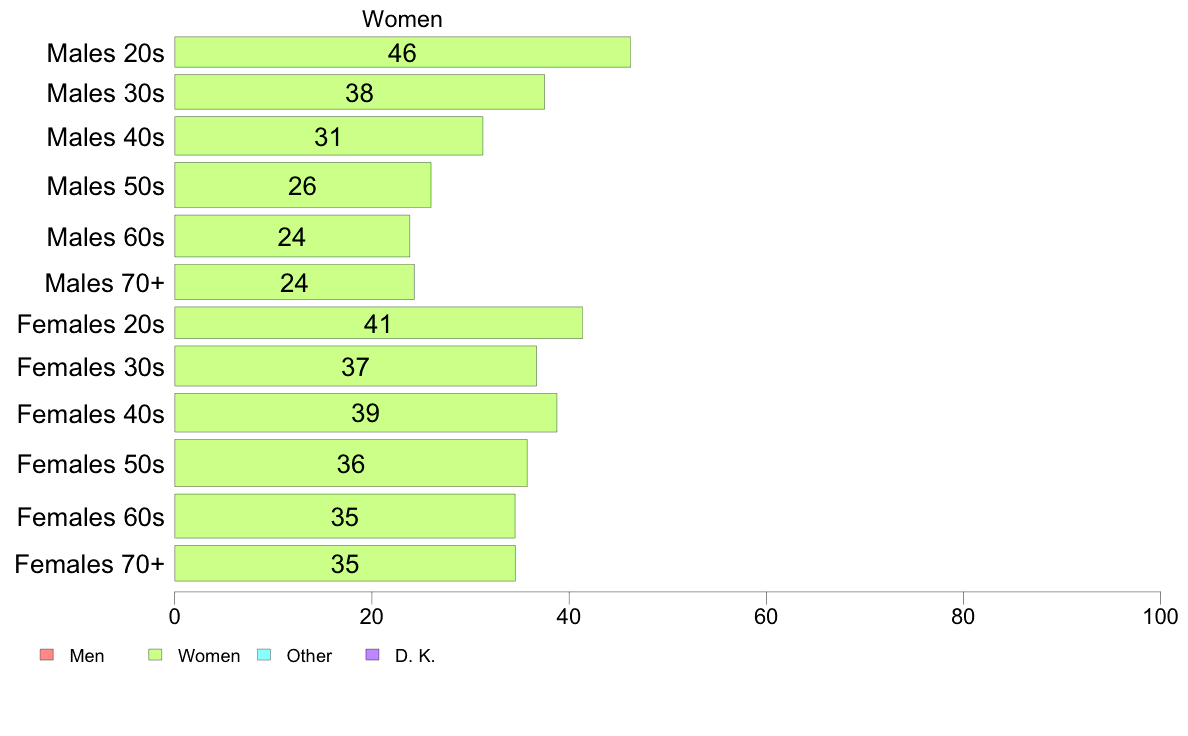Click the 100 axis tick label

click(1160, 616)
